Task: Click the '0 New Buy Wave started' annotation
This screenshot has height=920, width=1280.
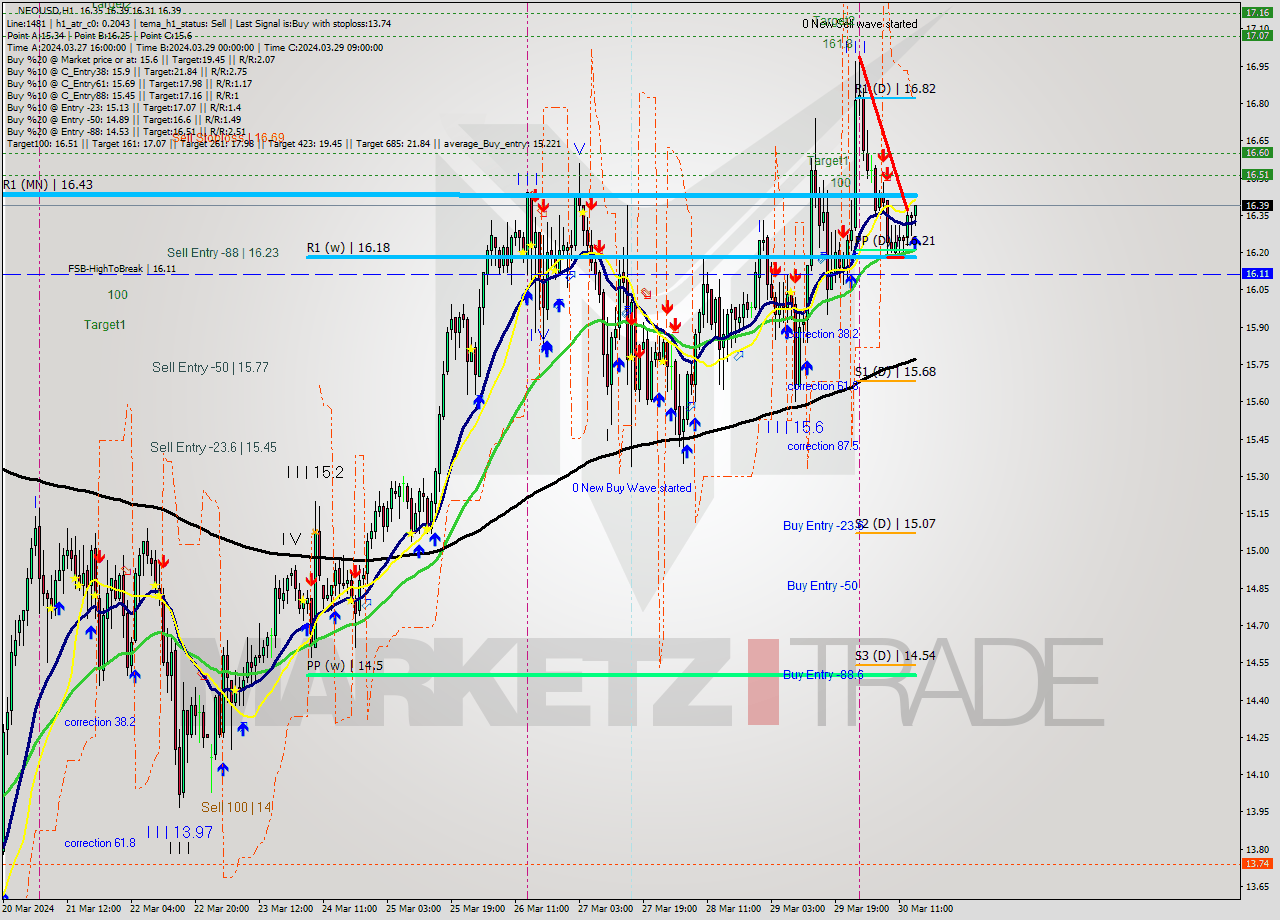Action: tap(631, 488)
